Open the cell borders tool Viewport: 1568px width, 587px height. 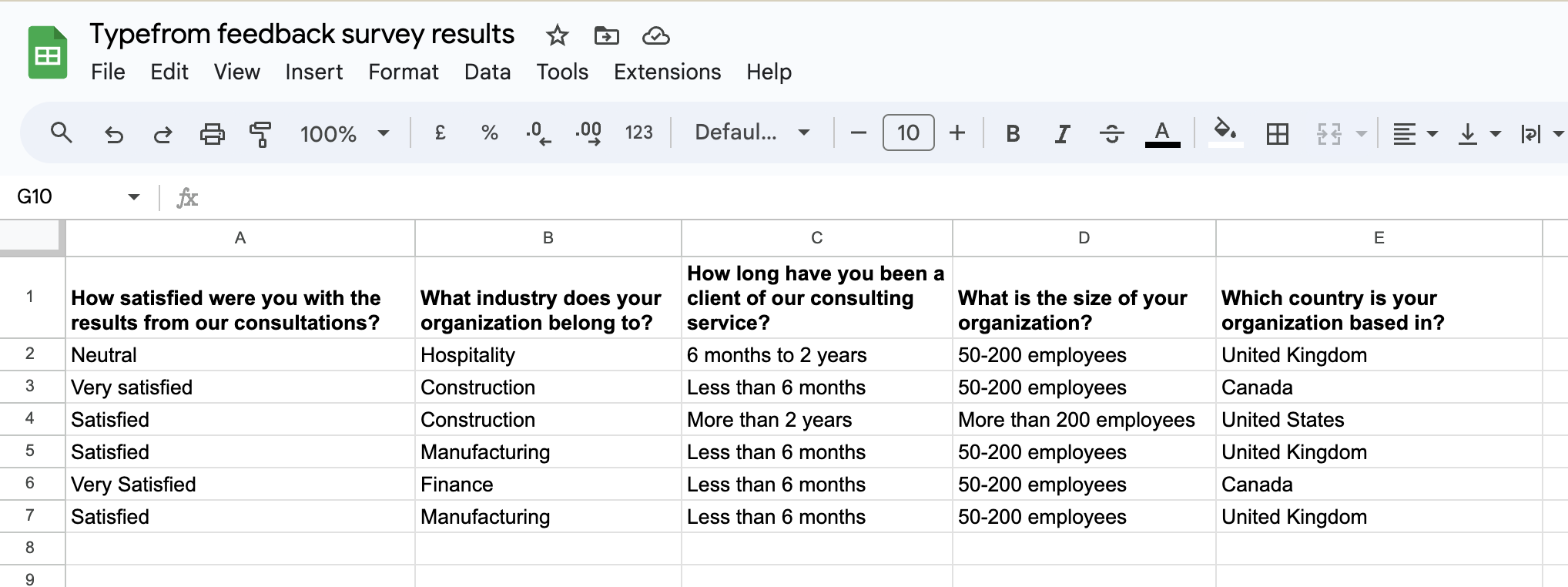pyautogui.click(x=1277, y=134)
